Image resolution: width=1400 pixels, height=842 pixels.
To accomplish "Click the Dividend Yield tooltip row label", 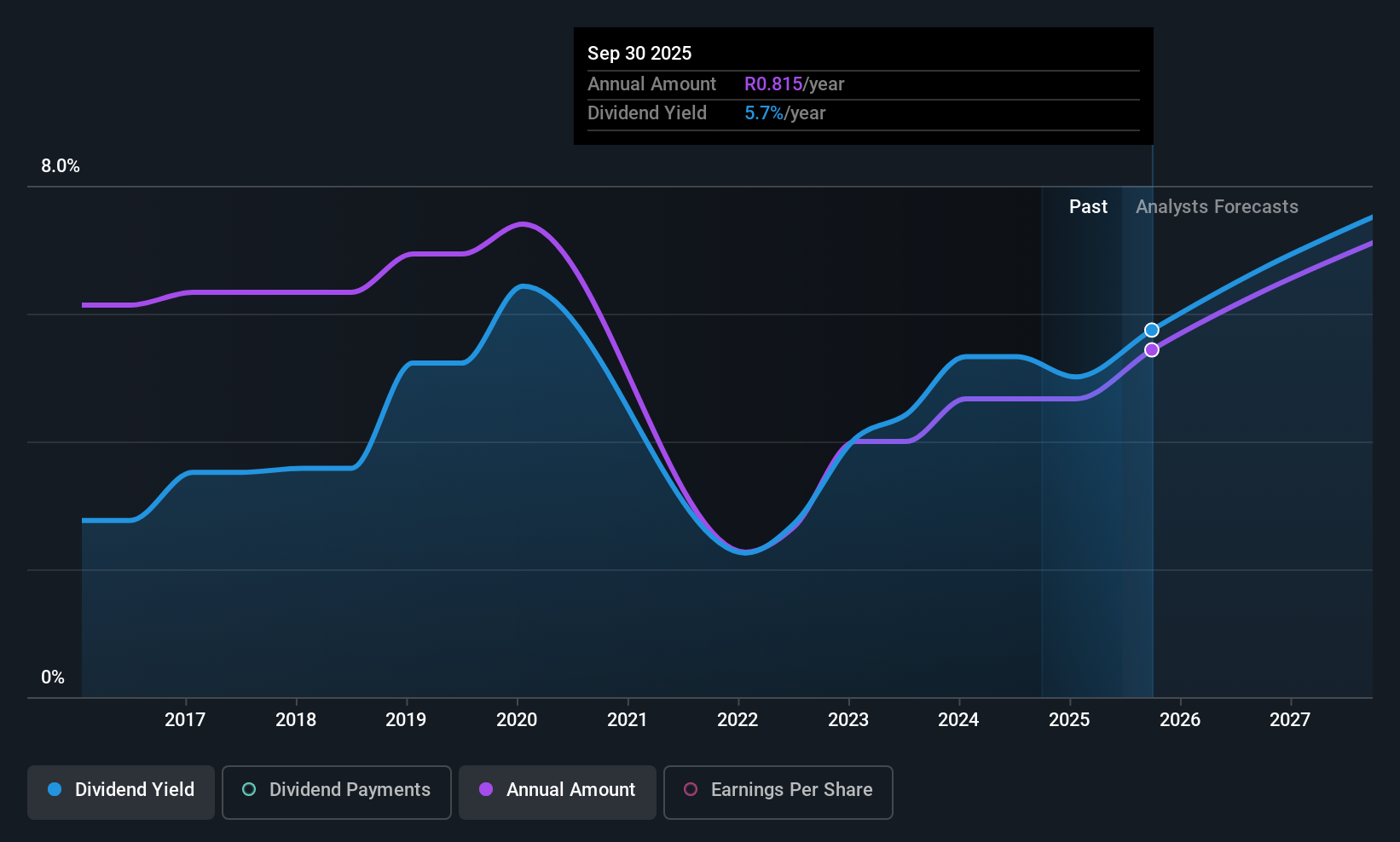I will (647, 113).
